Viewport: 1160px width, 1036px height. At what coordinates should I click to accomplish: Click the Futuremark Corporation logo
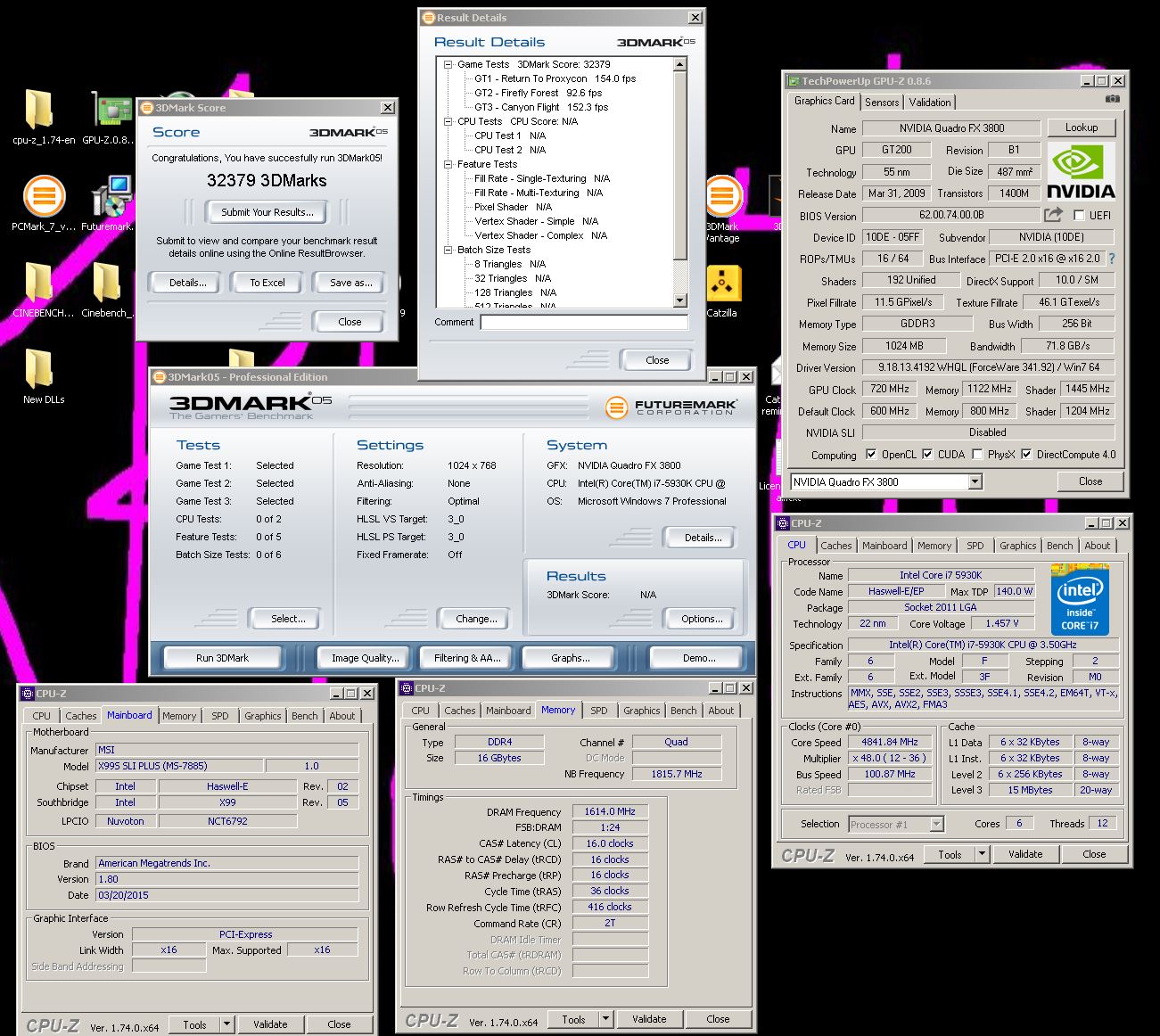[x=670, y=408]
